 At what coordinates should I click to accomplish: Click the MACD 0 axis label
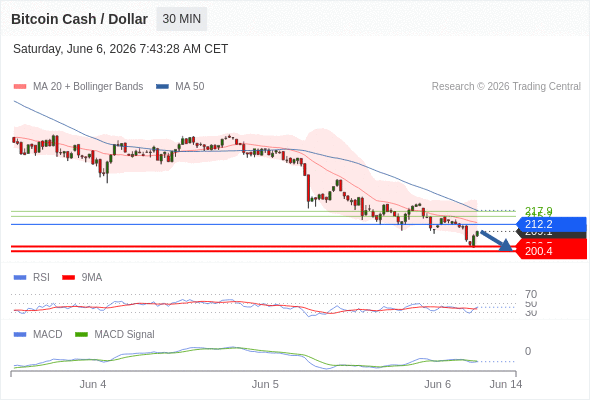coord(528,351)
